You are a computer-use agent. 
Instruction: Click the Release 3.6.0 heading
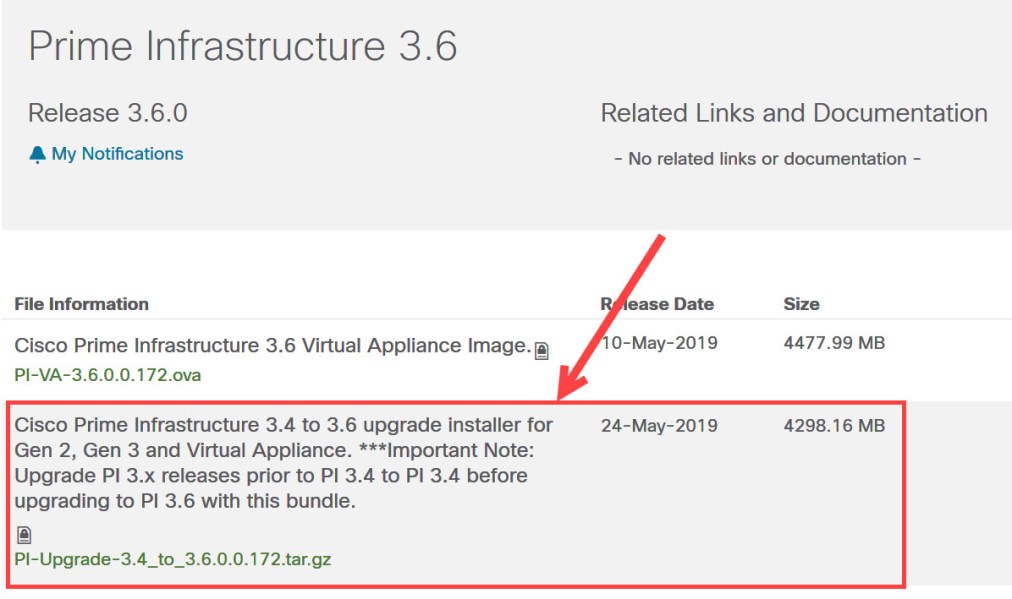tap(105, 113)
